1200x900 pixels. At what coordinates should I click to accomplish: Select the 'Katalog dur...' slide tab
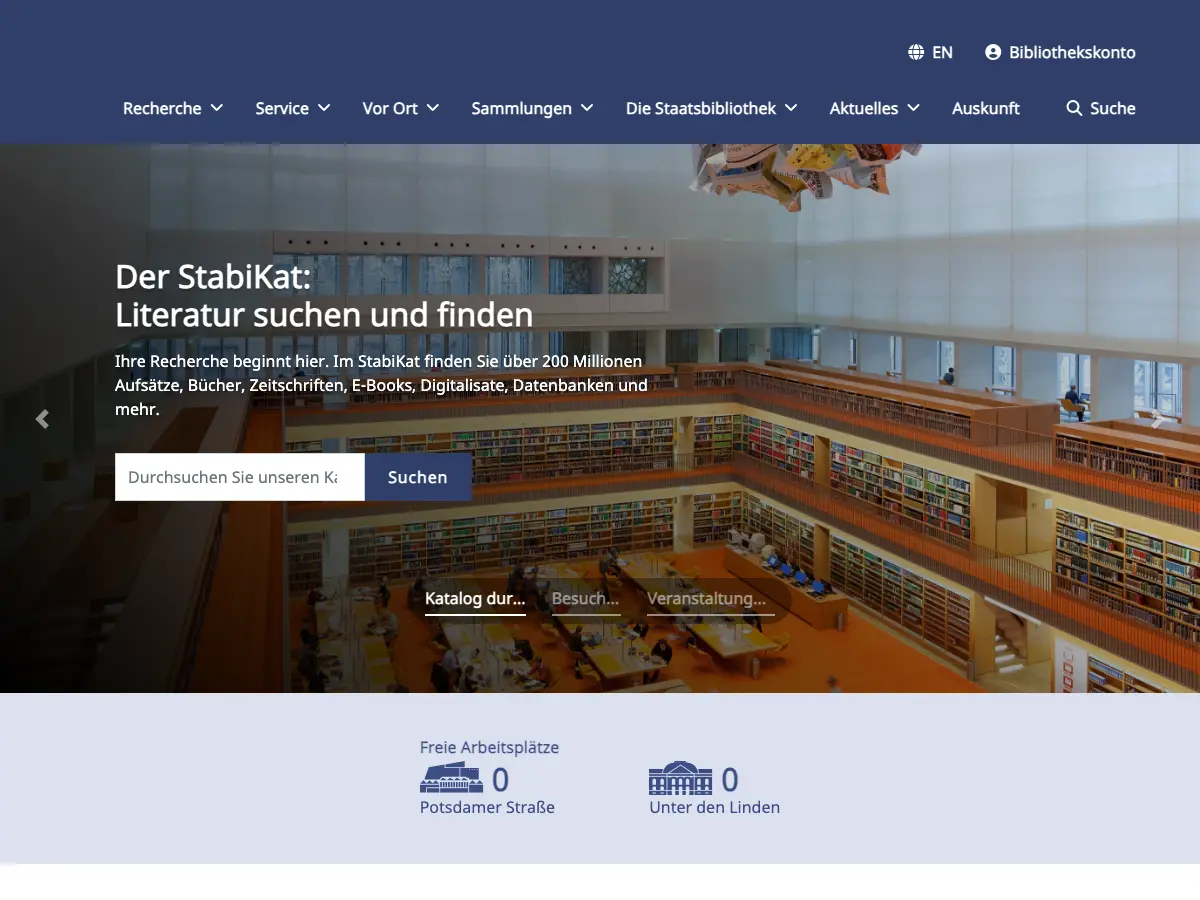[x=475, y=599]
